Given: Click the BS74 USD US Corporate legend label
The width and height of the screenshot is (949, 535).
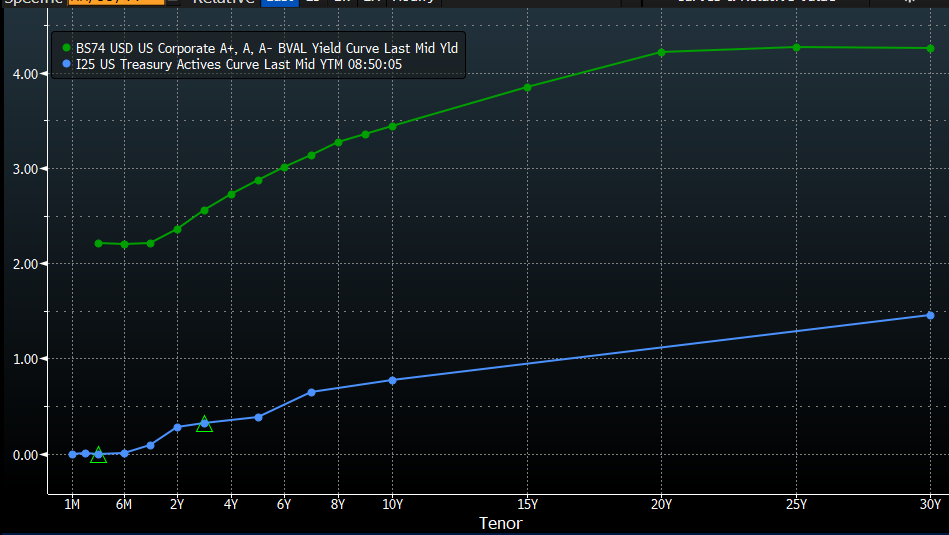Looking at the screenshot, I should pos(267,48).
